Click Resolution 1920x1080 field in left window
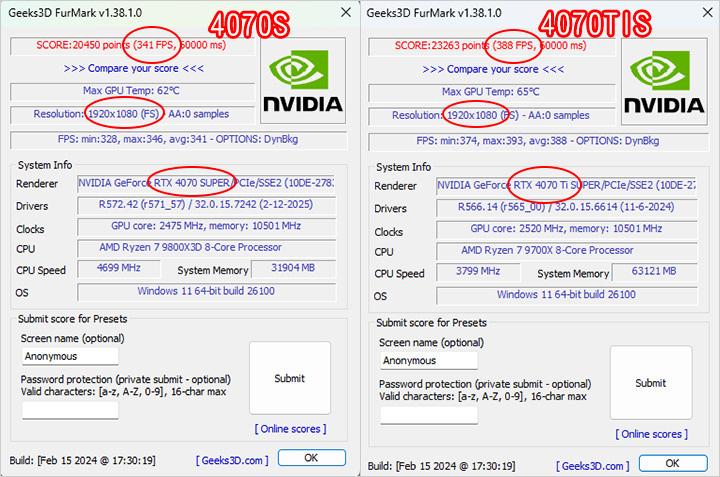The image size is (720, 477). coord(132,114)
